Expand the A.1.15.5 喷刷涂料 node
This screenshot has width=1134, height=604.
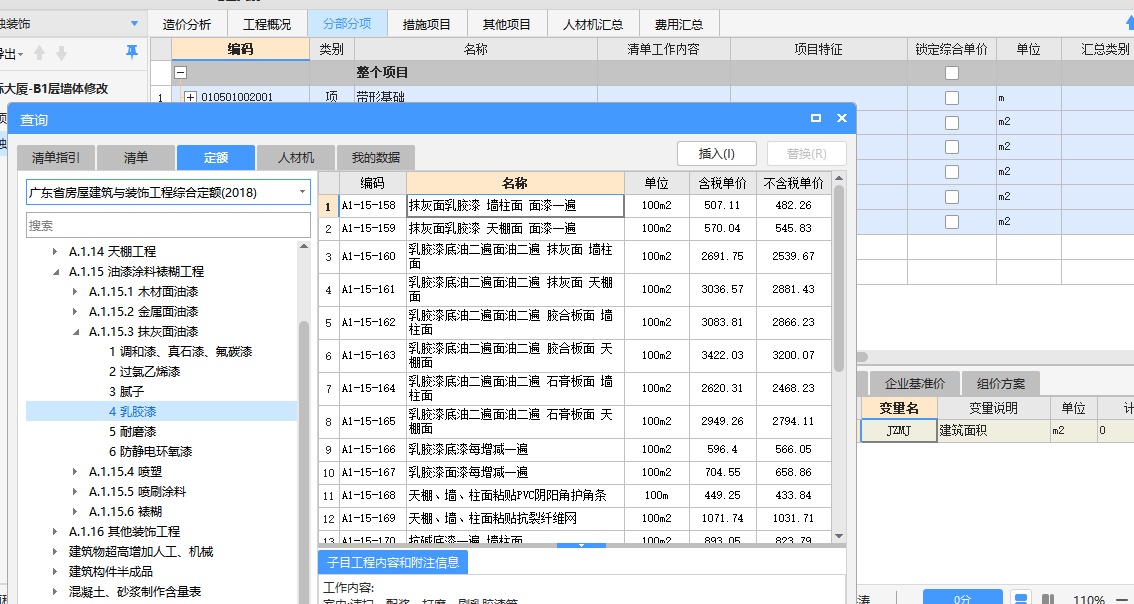[x=76, y=492]
